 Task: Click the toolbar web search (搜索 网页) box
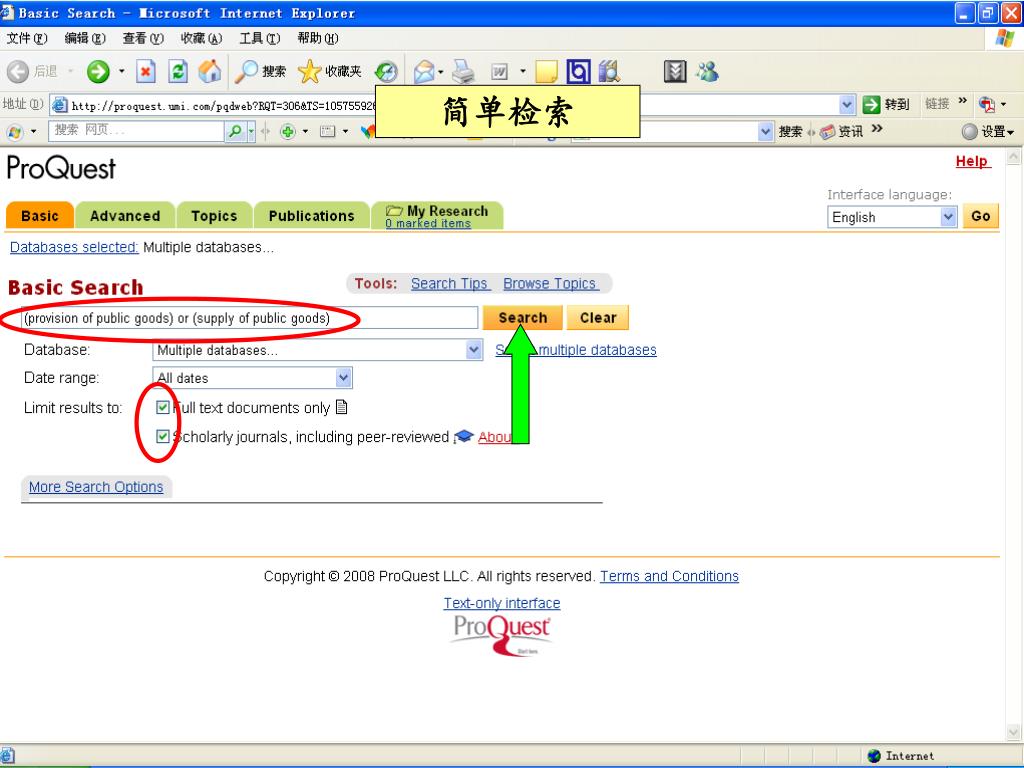136,131
